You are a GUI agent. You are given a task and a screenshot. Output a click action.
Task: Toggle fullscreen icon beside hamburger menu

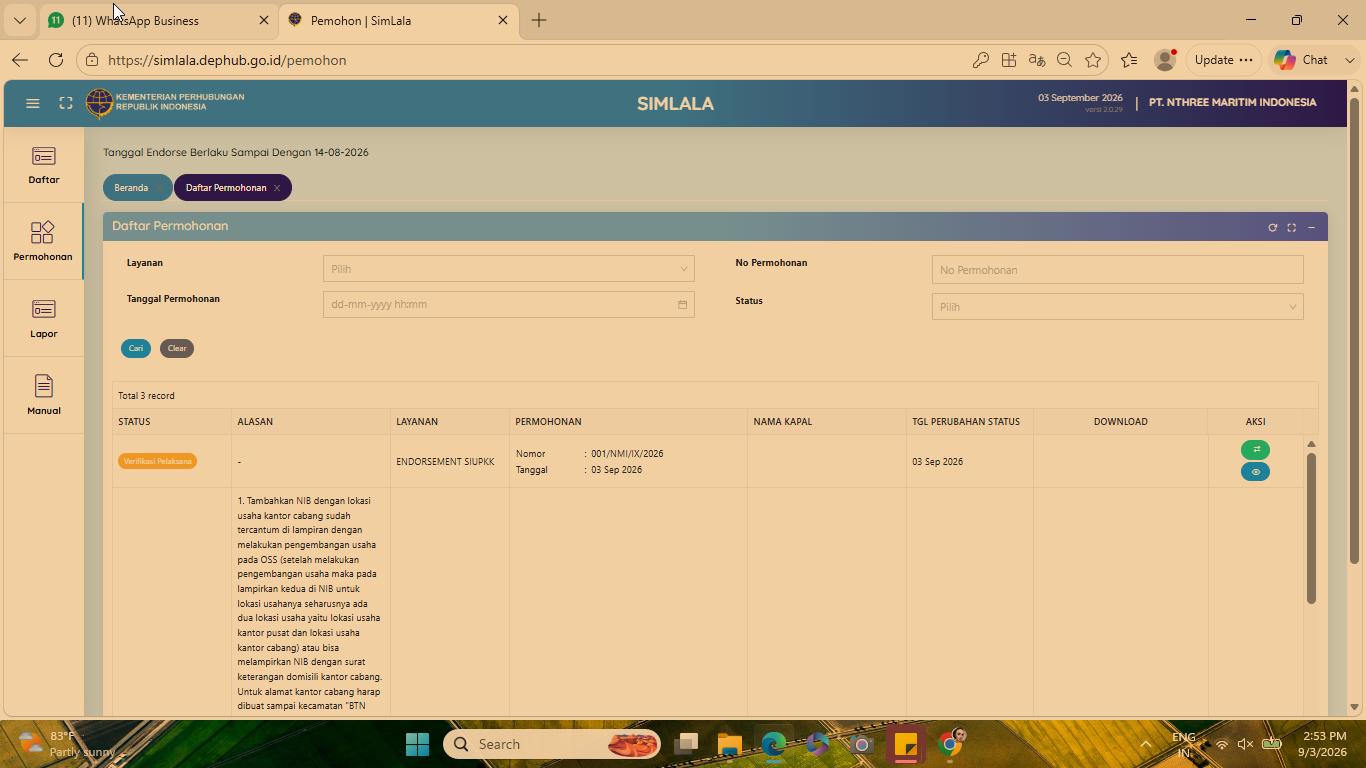coord(66,103)
